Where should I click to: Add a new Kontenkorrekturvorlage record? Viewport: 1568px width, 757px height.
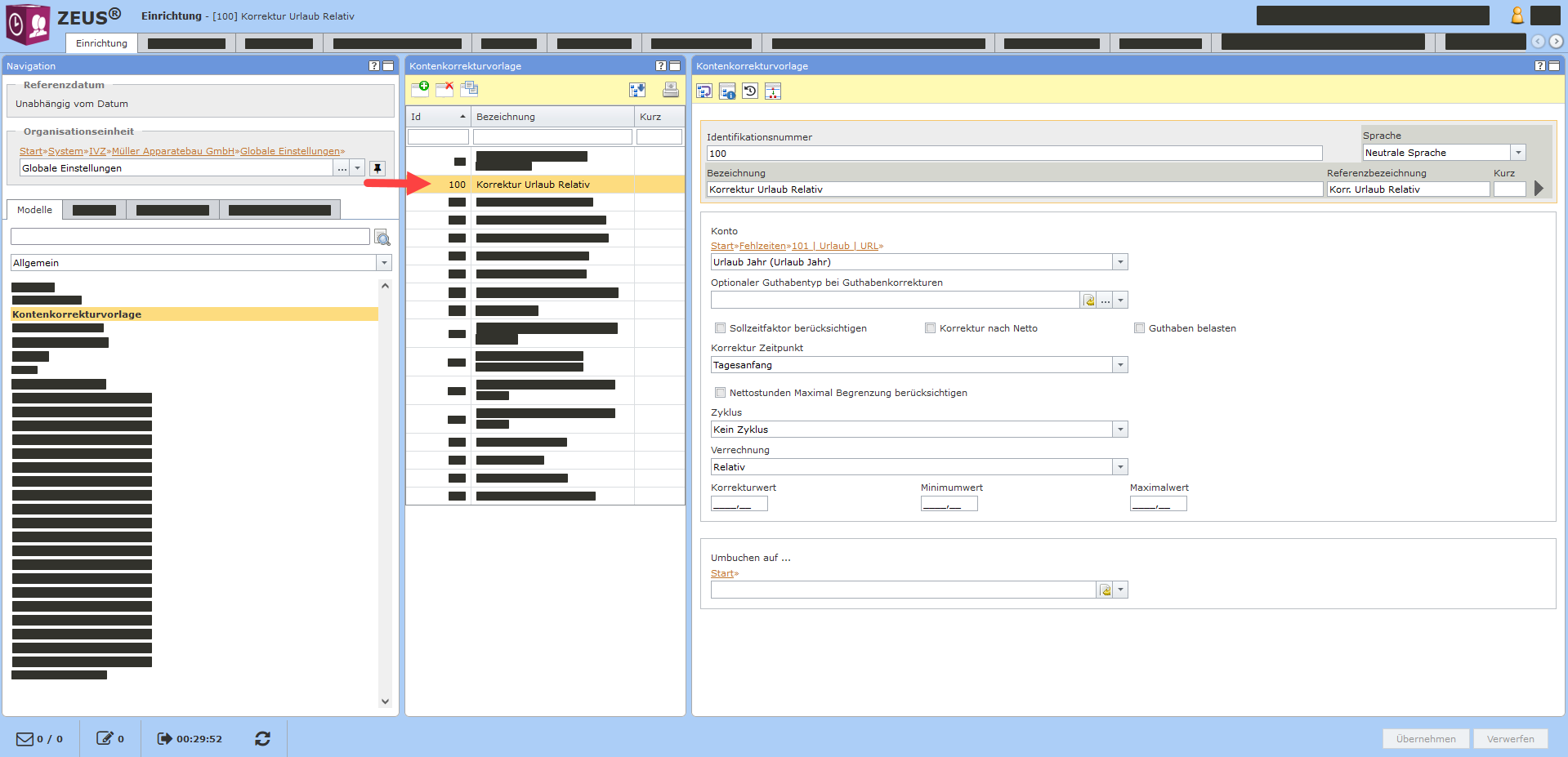coord(420,89)
